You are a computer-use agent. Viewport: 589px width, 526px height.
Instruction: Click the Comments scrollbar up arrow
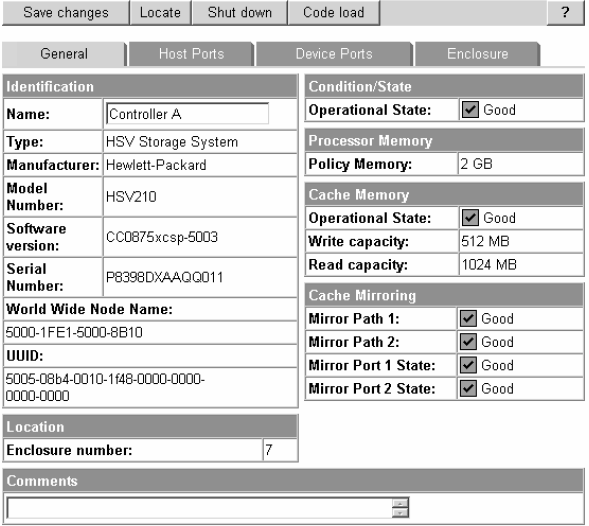pyautogui.click(x=400, y=503)
